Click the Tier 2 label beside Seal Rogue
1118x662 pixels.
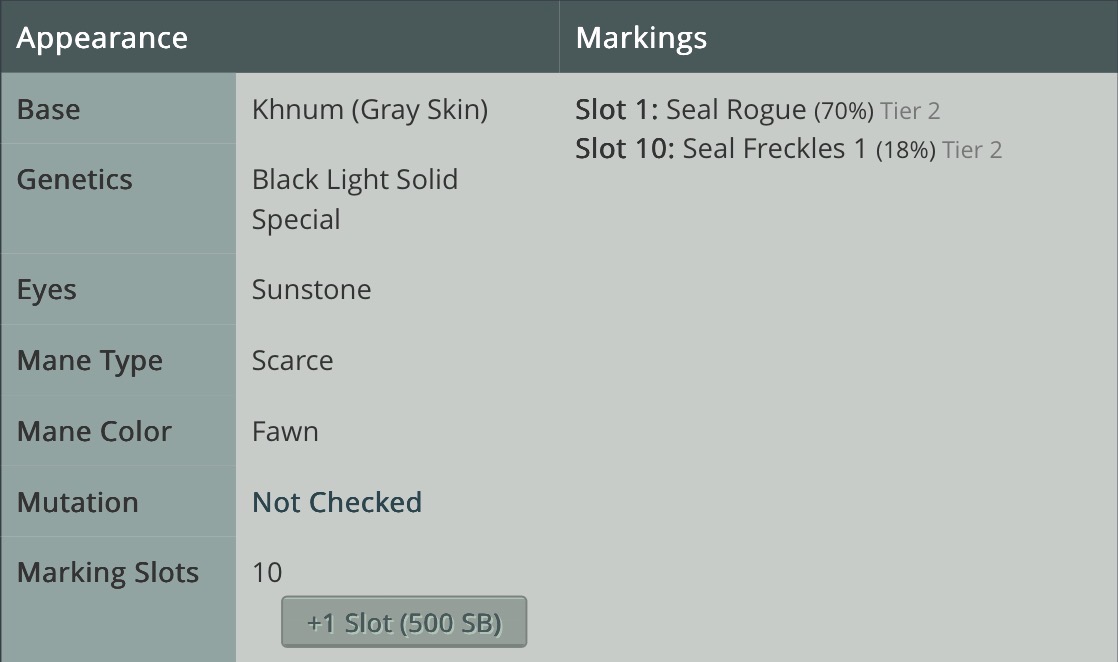(911, 111)
